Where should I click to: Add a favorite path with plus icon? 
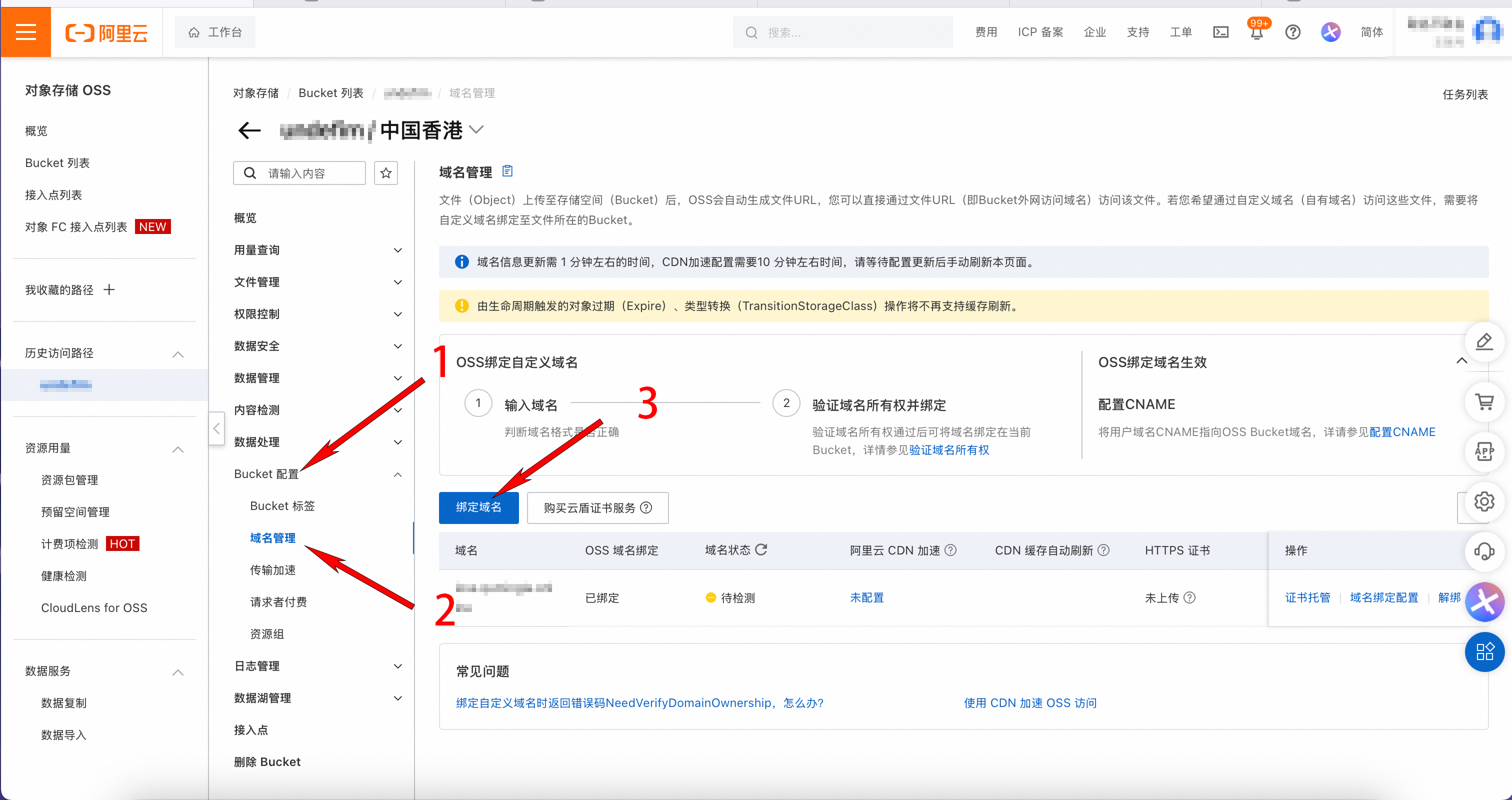pyautogui.click(x=109, y=289)
